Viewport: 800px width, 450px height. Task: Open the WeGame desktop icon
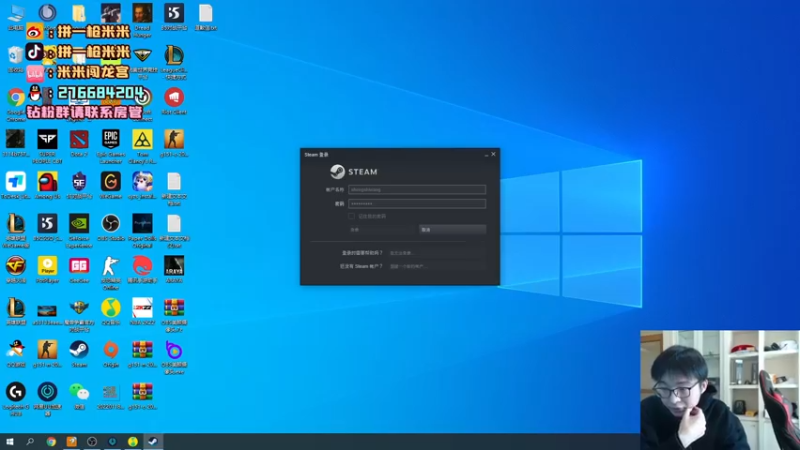[x=111, y=182]
